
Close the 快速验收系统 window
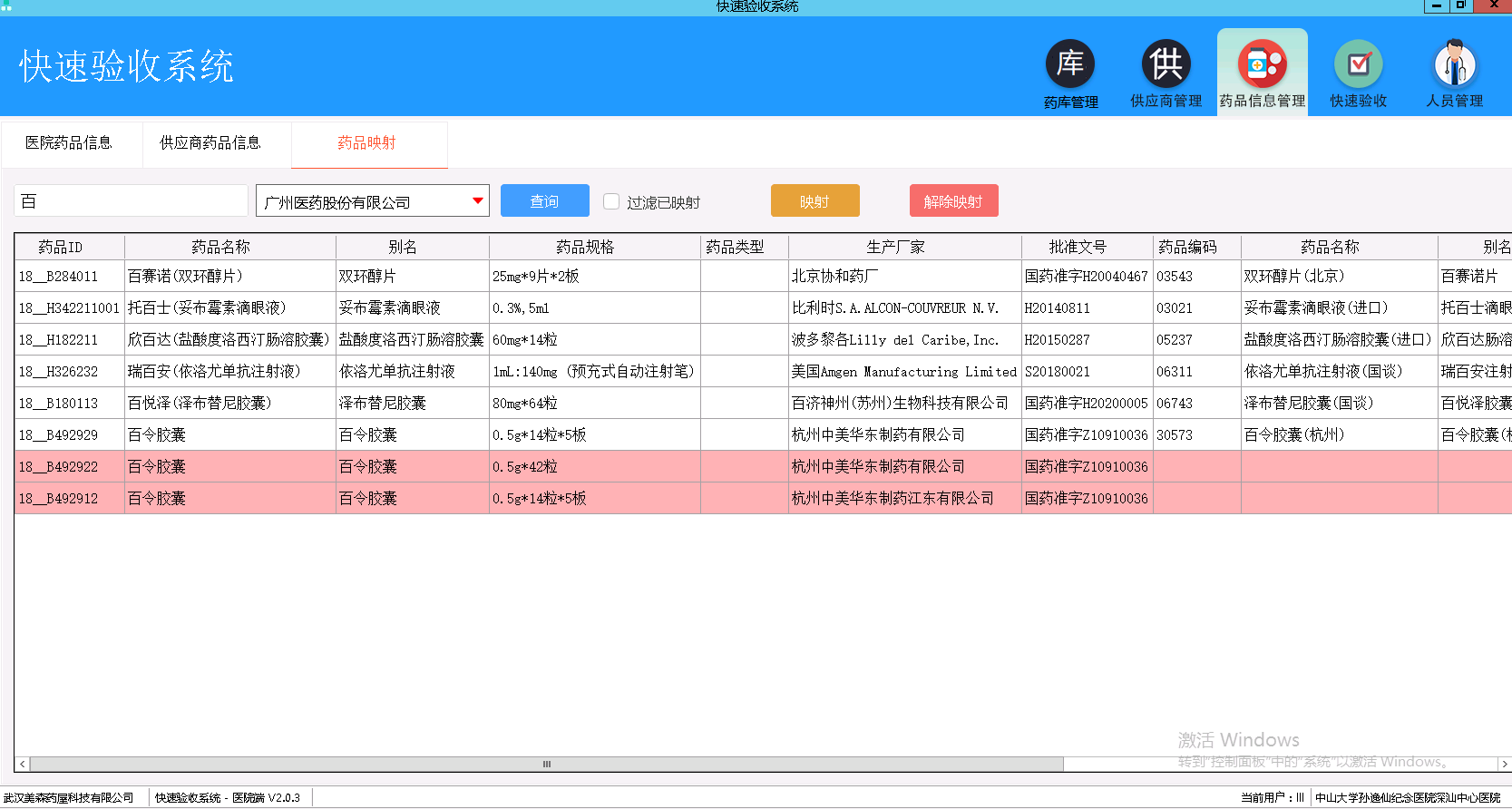1493,5
